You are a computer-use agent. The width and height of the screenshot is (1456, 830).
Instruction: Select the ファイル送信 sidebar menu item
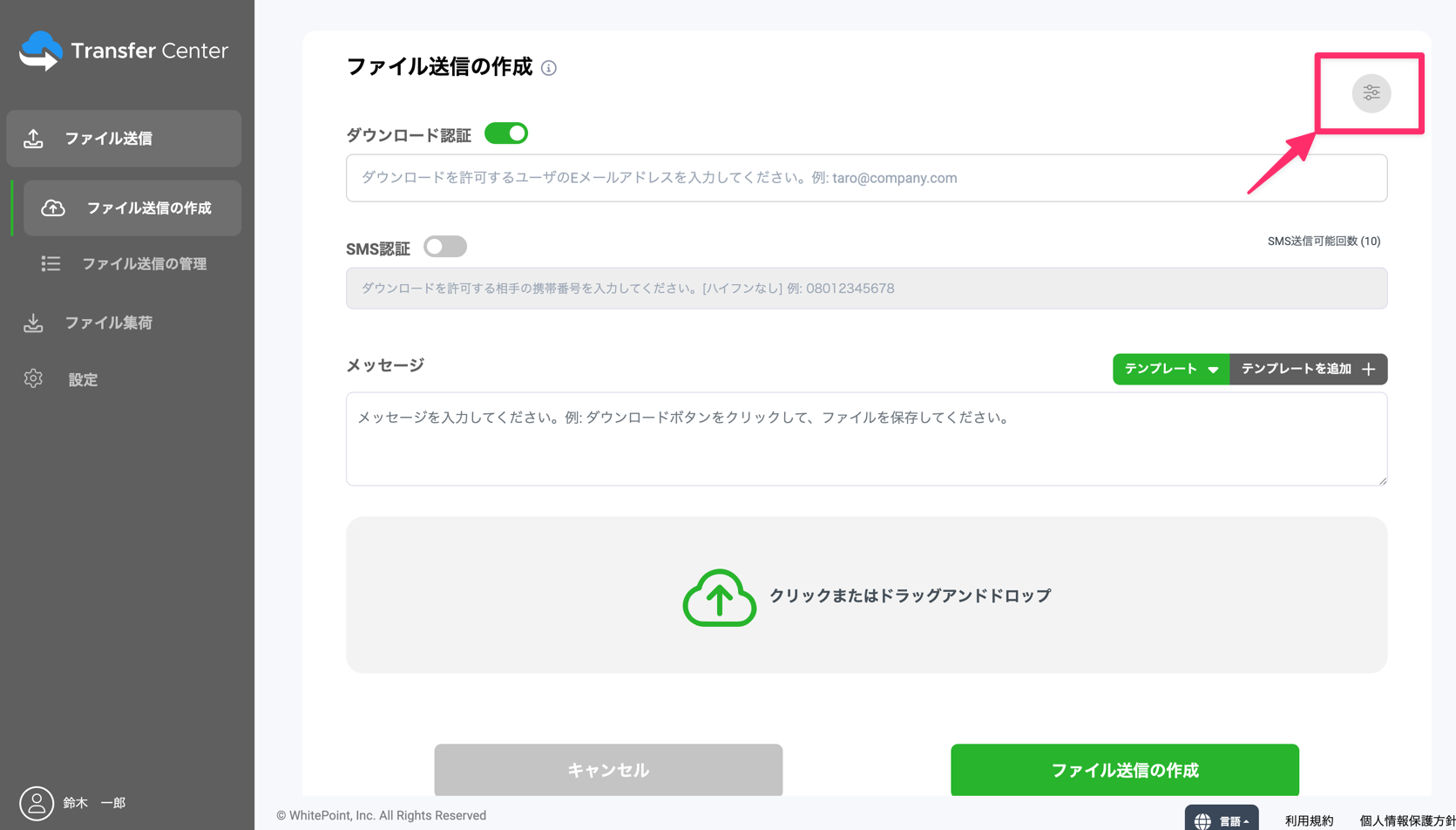(122, 138)
